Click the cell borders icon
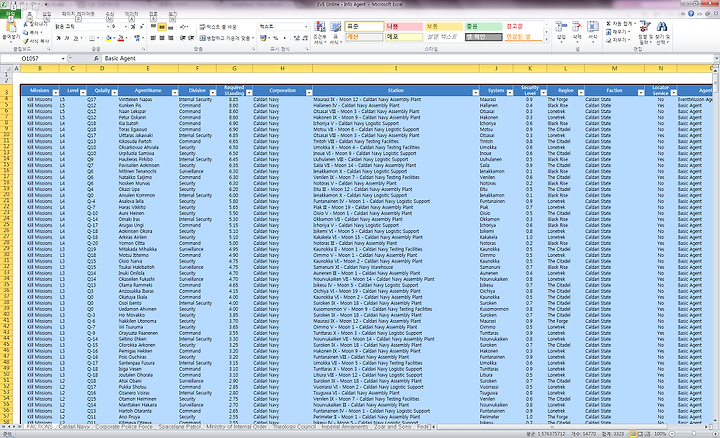This screenshot has height=438, width=720. click(92, 39)
